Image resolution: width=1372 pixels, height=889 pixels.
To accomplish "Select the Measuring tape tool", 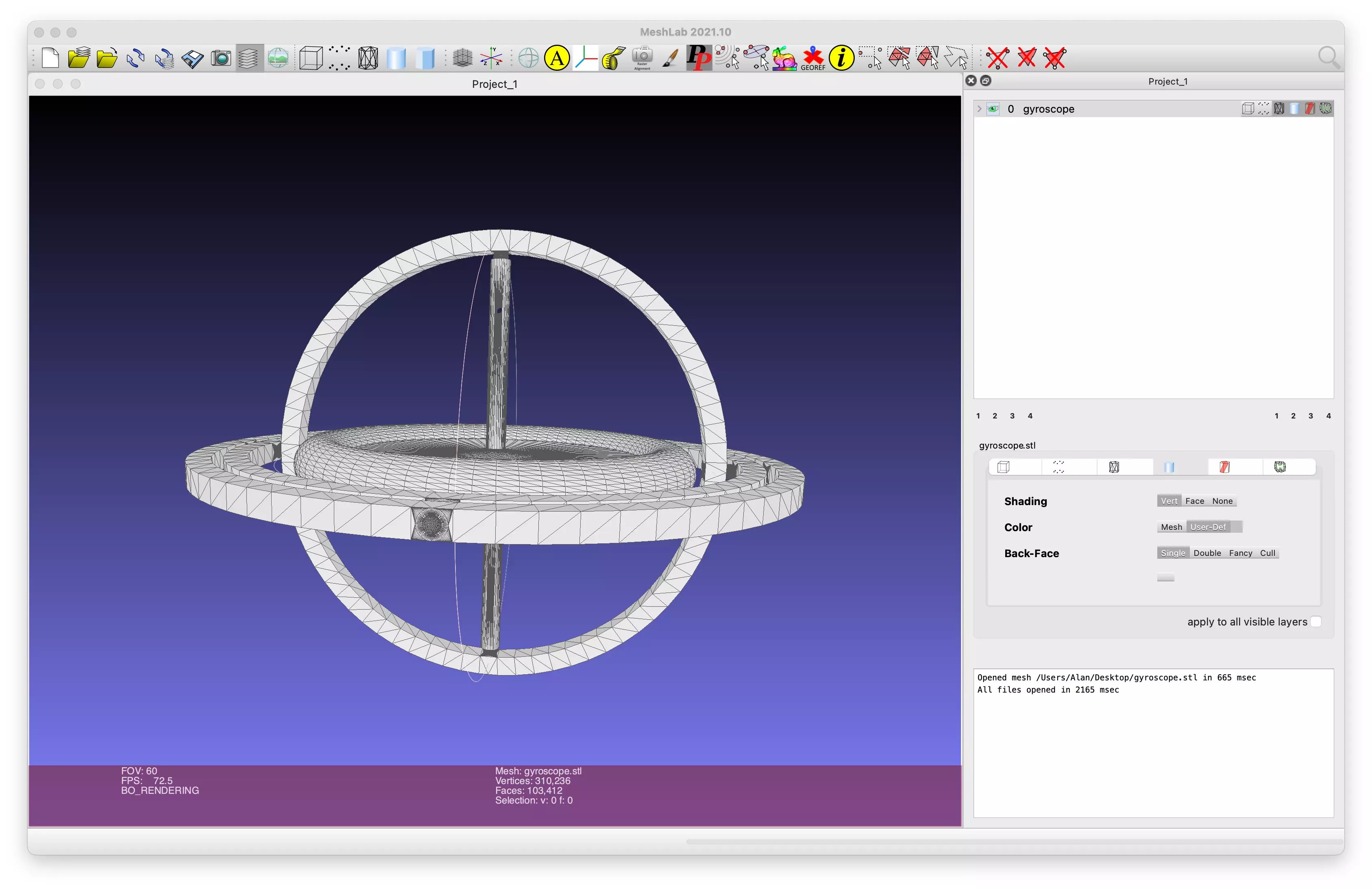I will click(613, 58).
